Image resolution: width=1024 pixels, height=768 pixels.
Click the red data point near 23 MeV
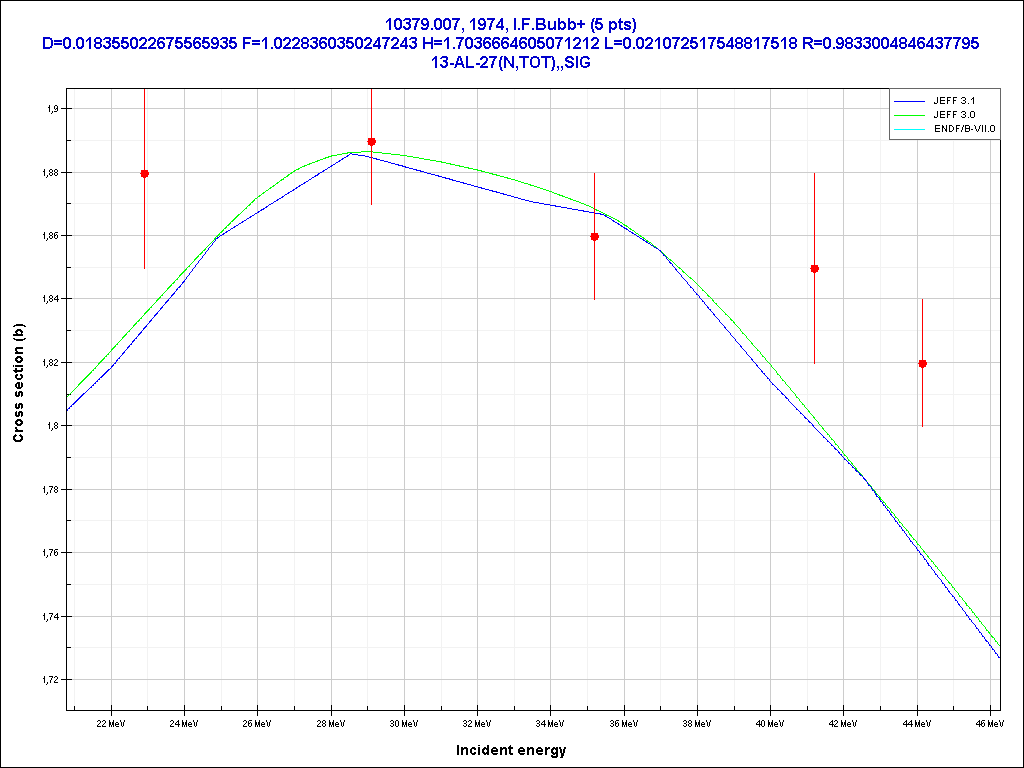point(144,173)
